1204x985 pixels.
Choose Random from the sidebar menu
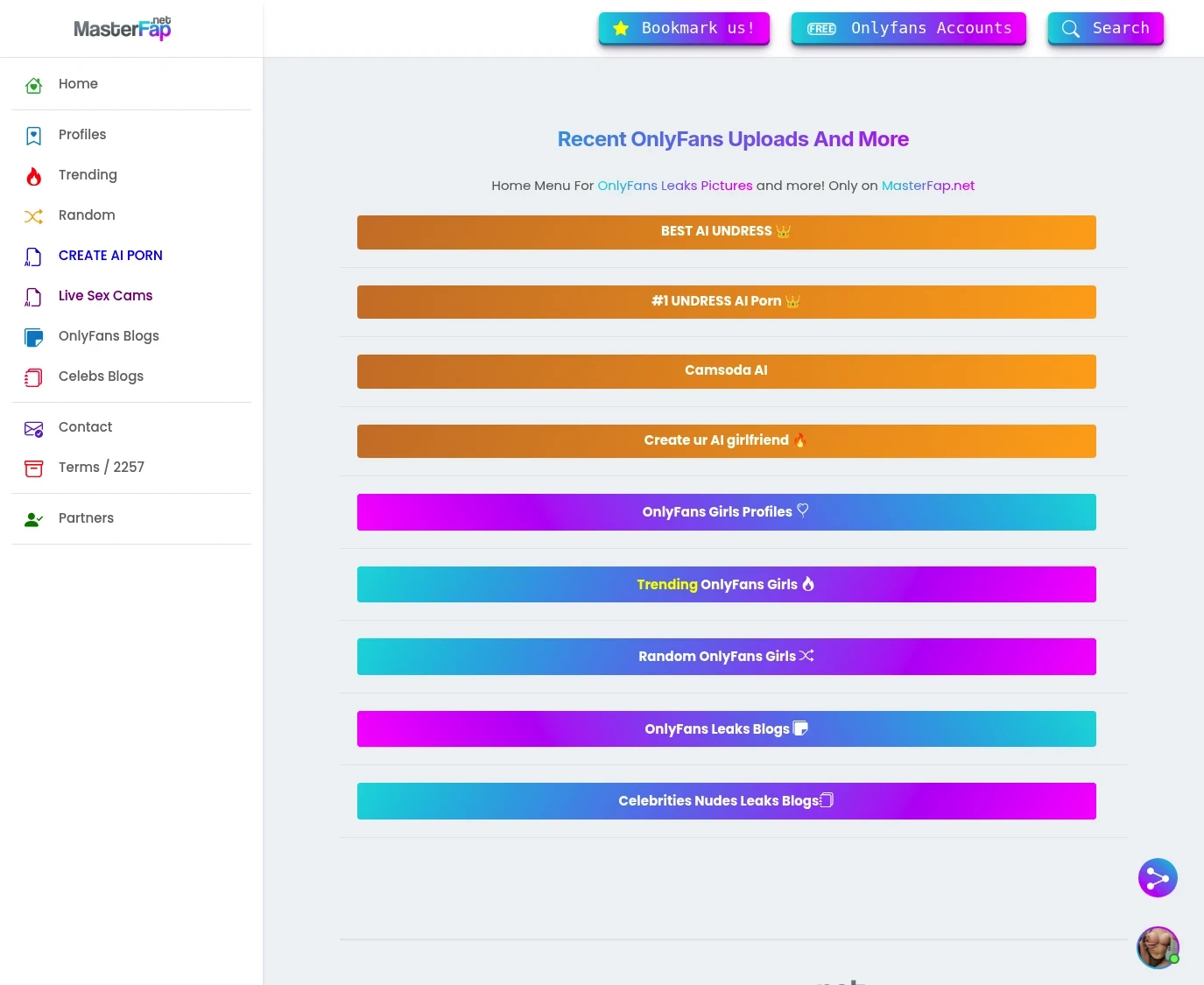point(131,215)
